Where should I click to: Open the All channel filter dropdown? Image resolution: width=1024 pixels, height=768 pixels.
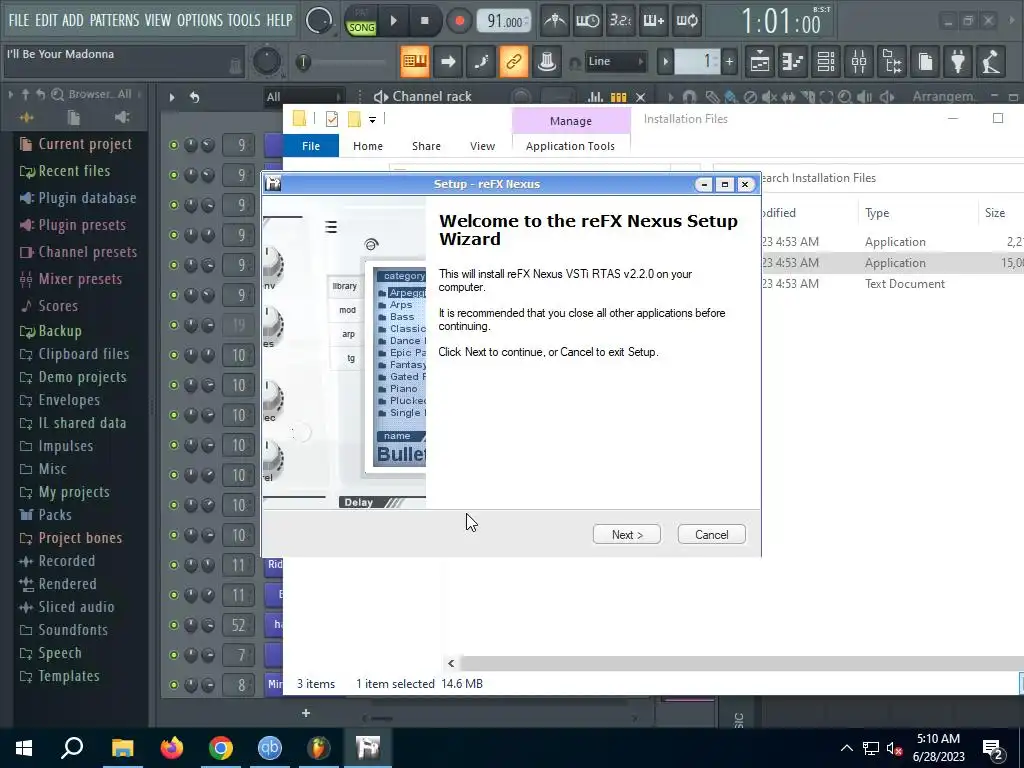304,97
